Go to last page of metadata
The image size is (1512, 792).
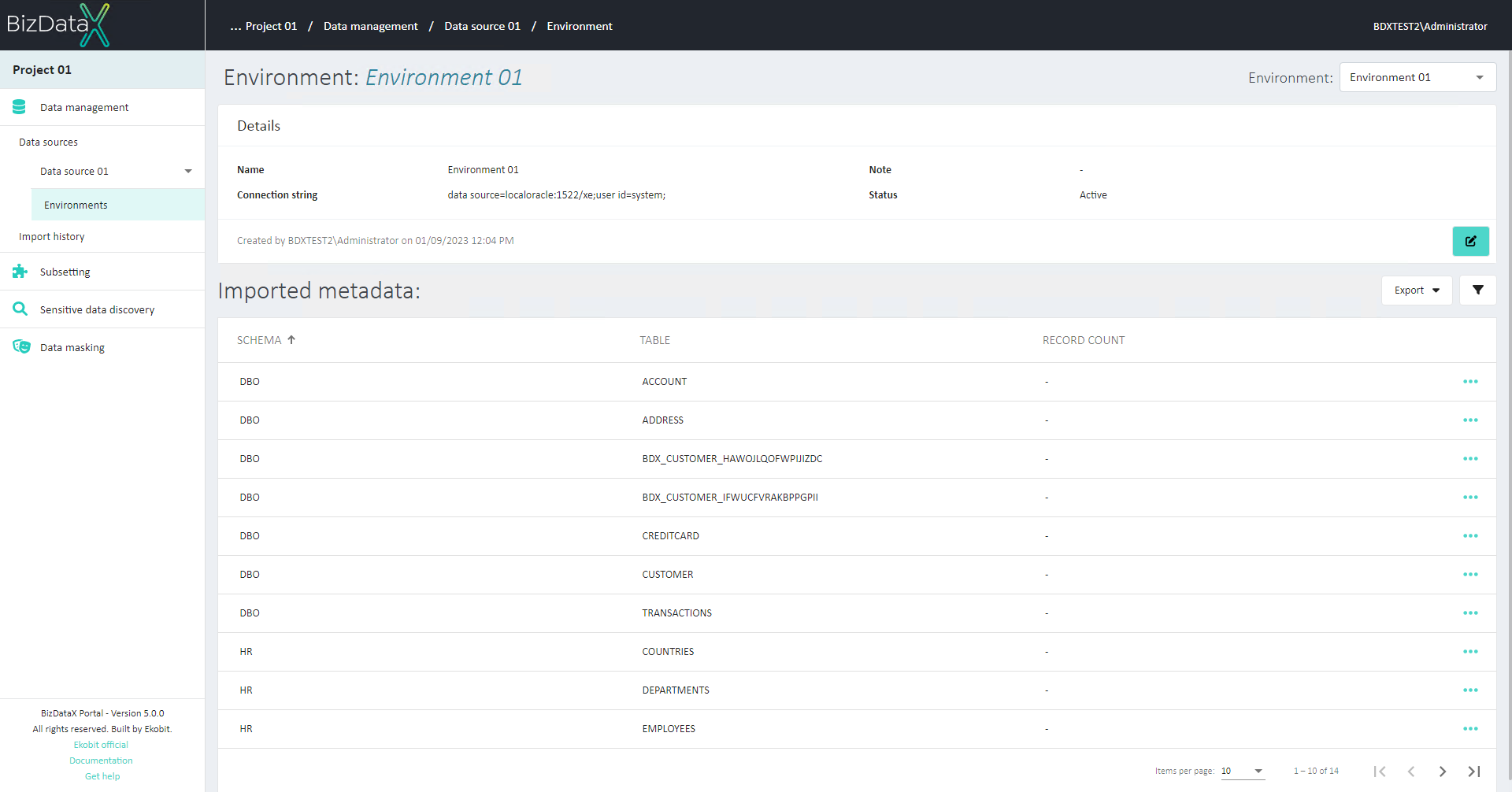(x=1474, y=772)
